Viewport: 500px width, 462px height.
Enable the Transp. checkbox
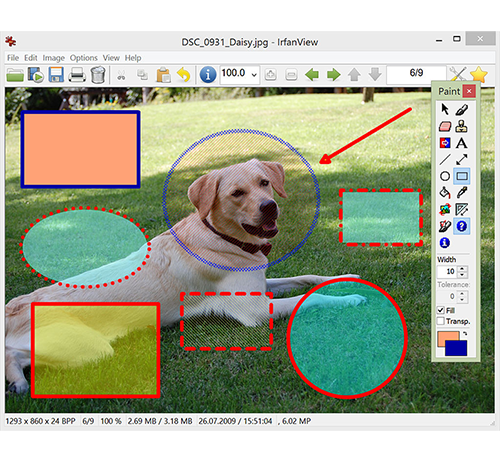point(441,321)
